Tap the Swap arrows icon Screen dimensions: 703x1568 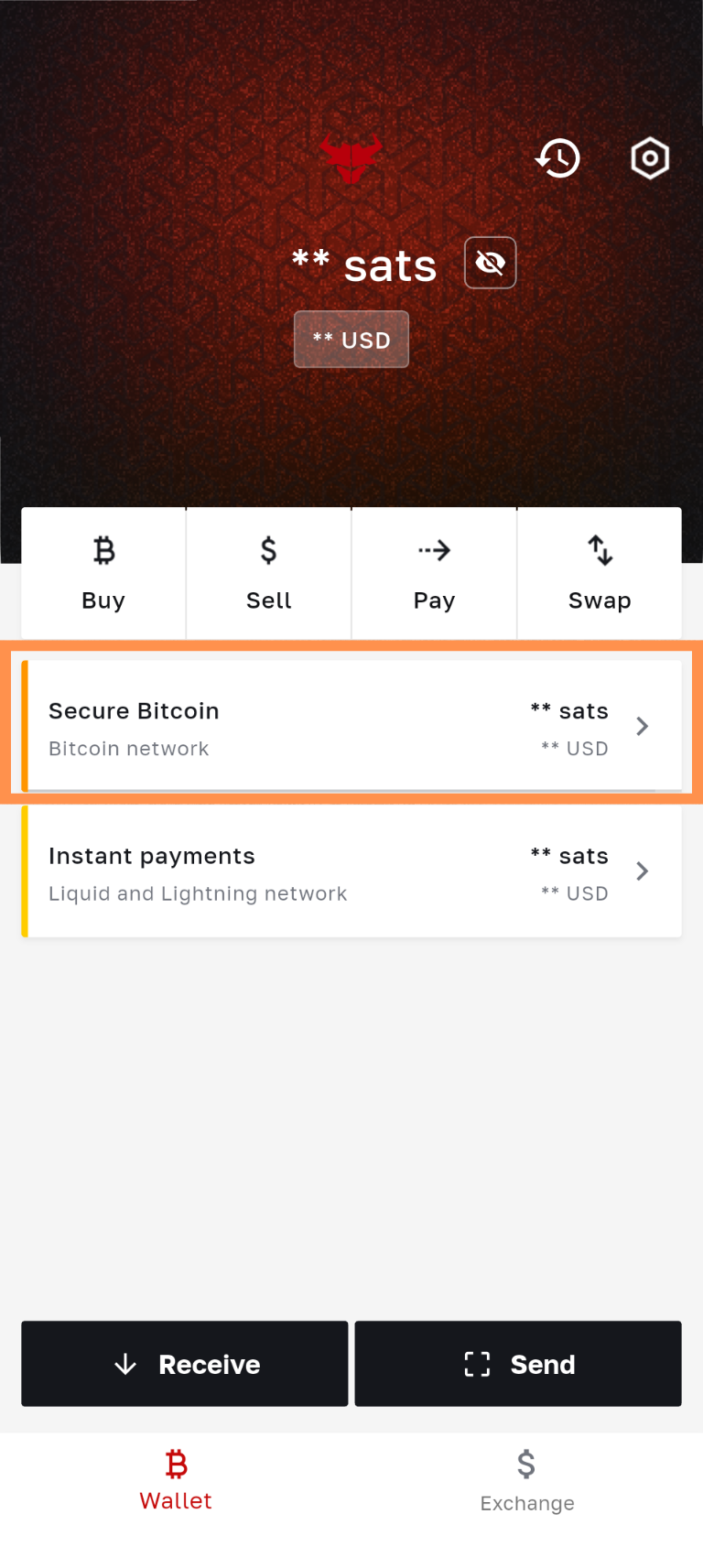[600, 550]
